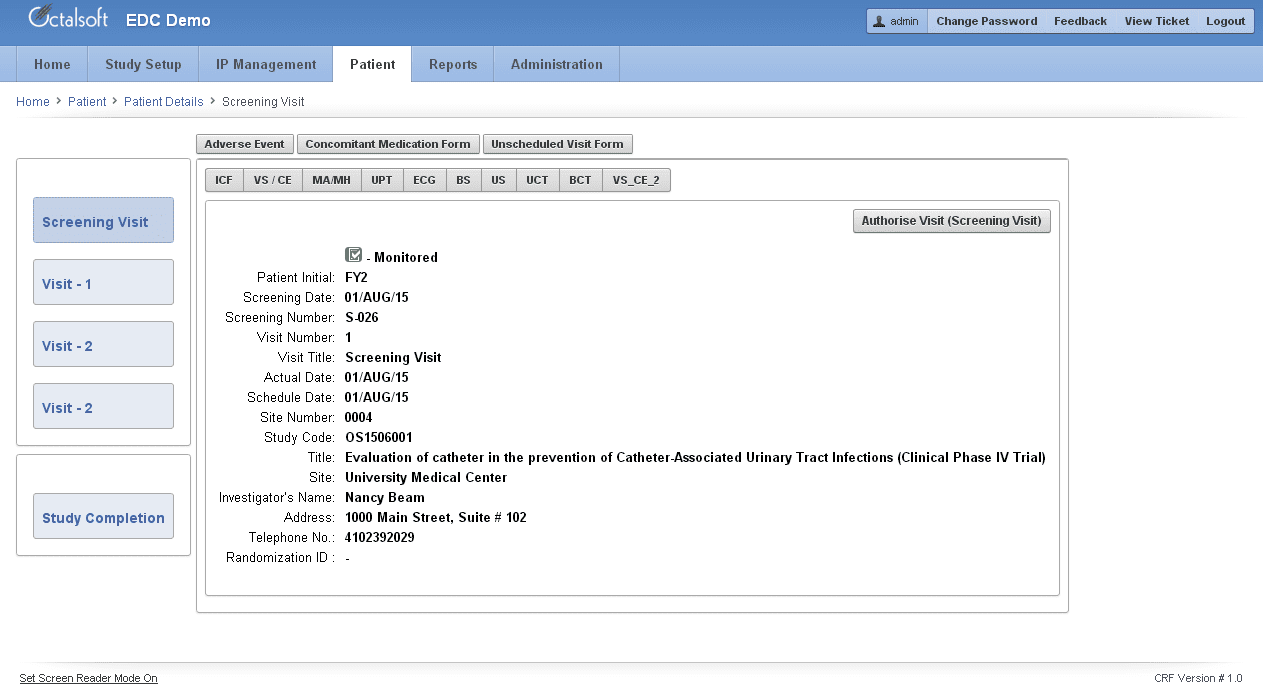Click Authorise Visit (Screening Visit) button
The image size is (1263, 694).
(951, 221)
